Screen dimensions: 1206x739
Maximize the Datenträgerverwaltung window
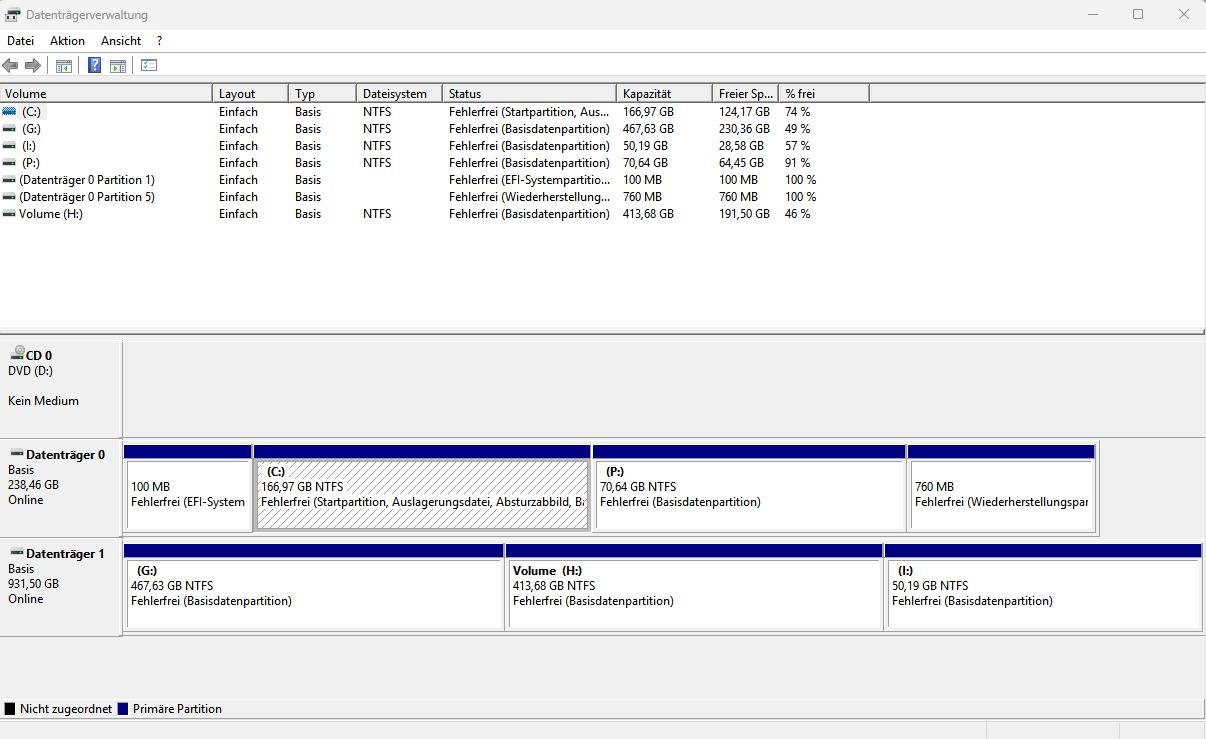[x=1138, y=14]
